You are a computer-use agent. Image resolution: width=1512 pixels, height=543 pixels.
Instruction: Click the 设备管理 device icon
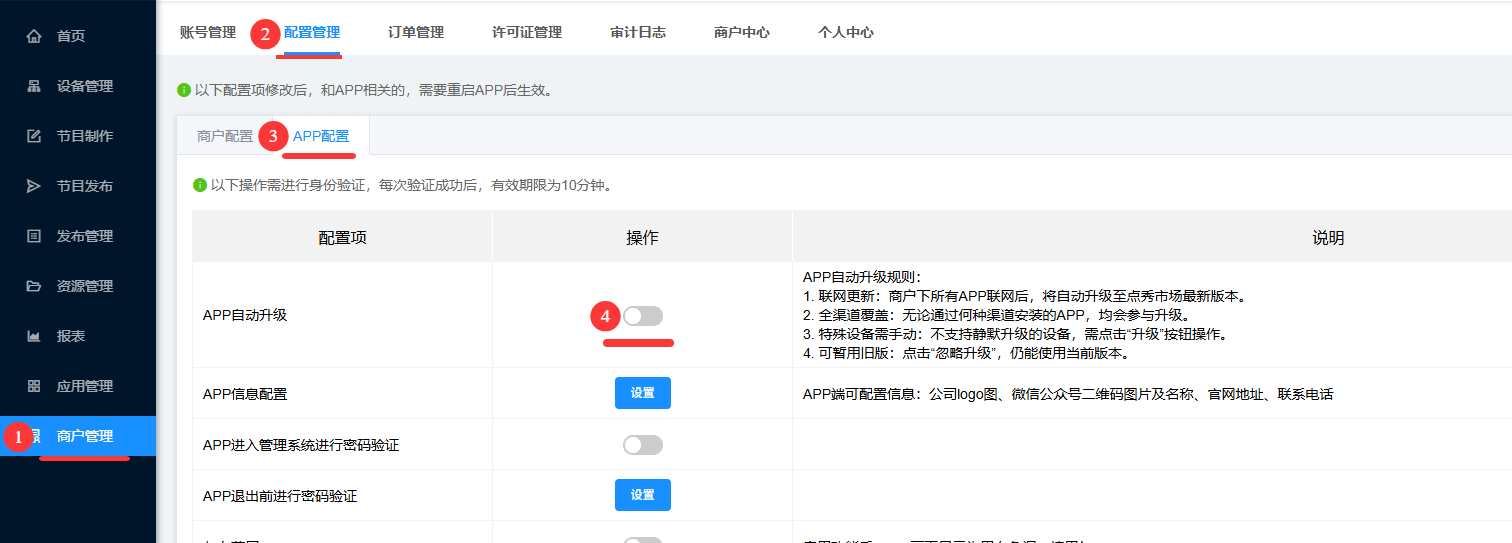click(x=34, y=86)
